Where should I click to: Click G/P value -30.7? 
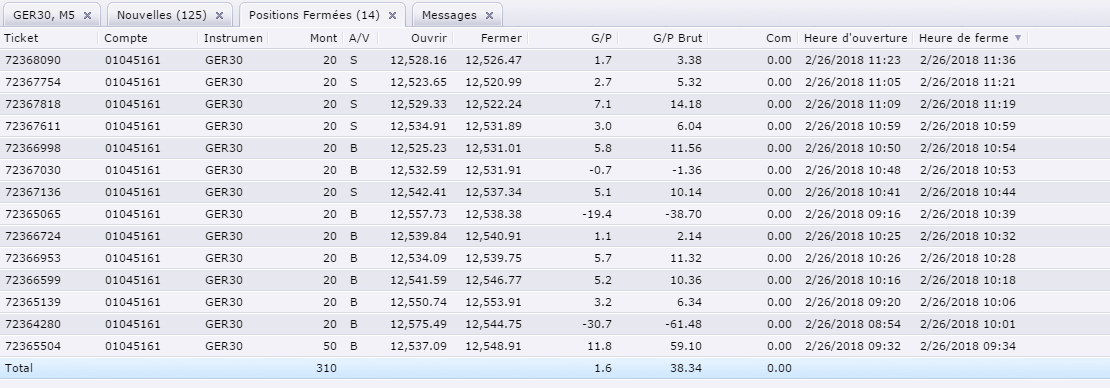(597, 324)
